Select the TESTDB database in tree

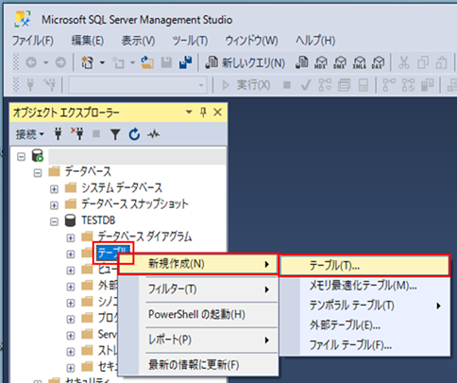99,221
